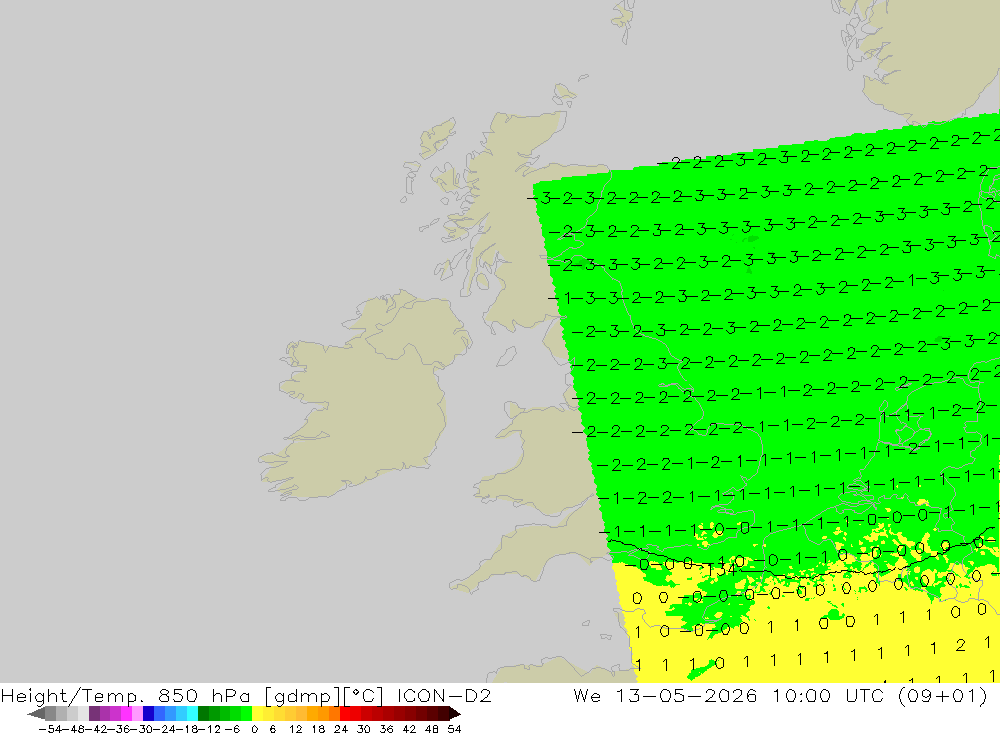Screen dimensions: 1000x733
Task: Pick the bright red legend swatch
Action: point(345,714)
